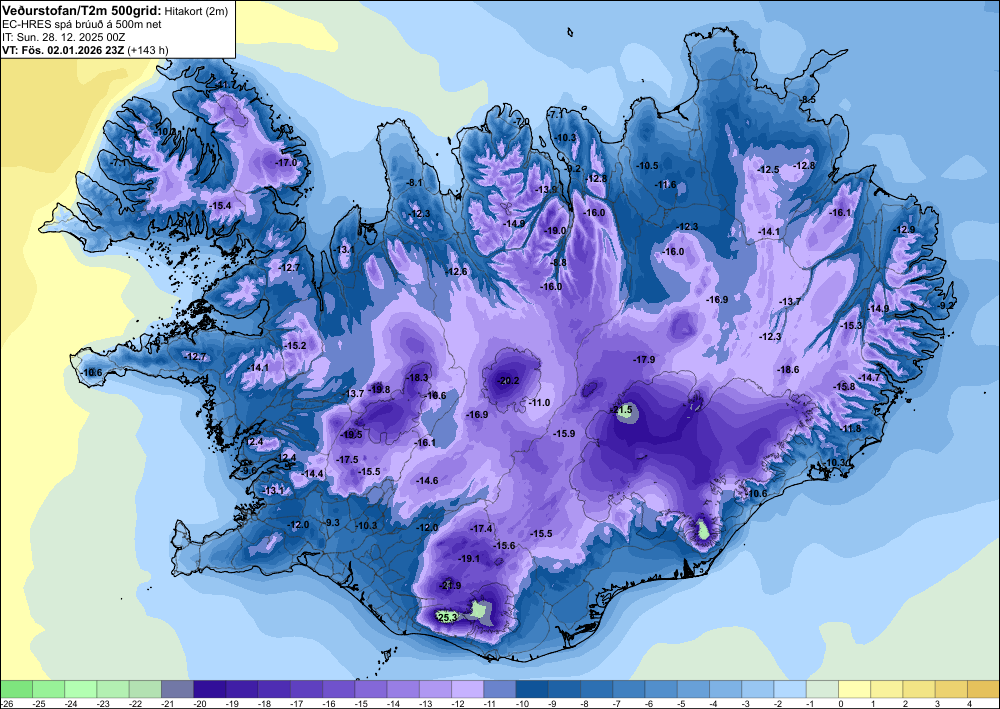Image resolution: width=1000 pixels, height=709 pixels.
Task: Click the legend swatch between -1 and 0
Action: 823,689
